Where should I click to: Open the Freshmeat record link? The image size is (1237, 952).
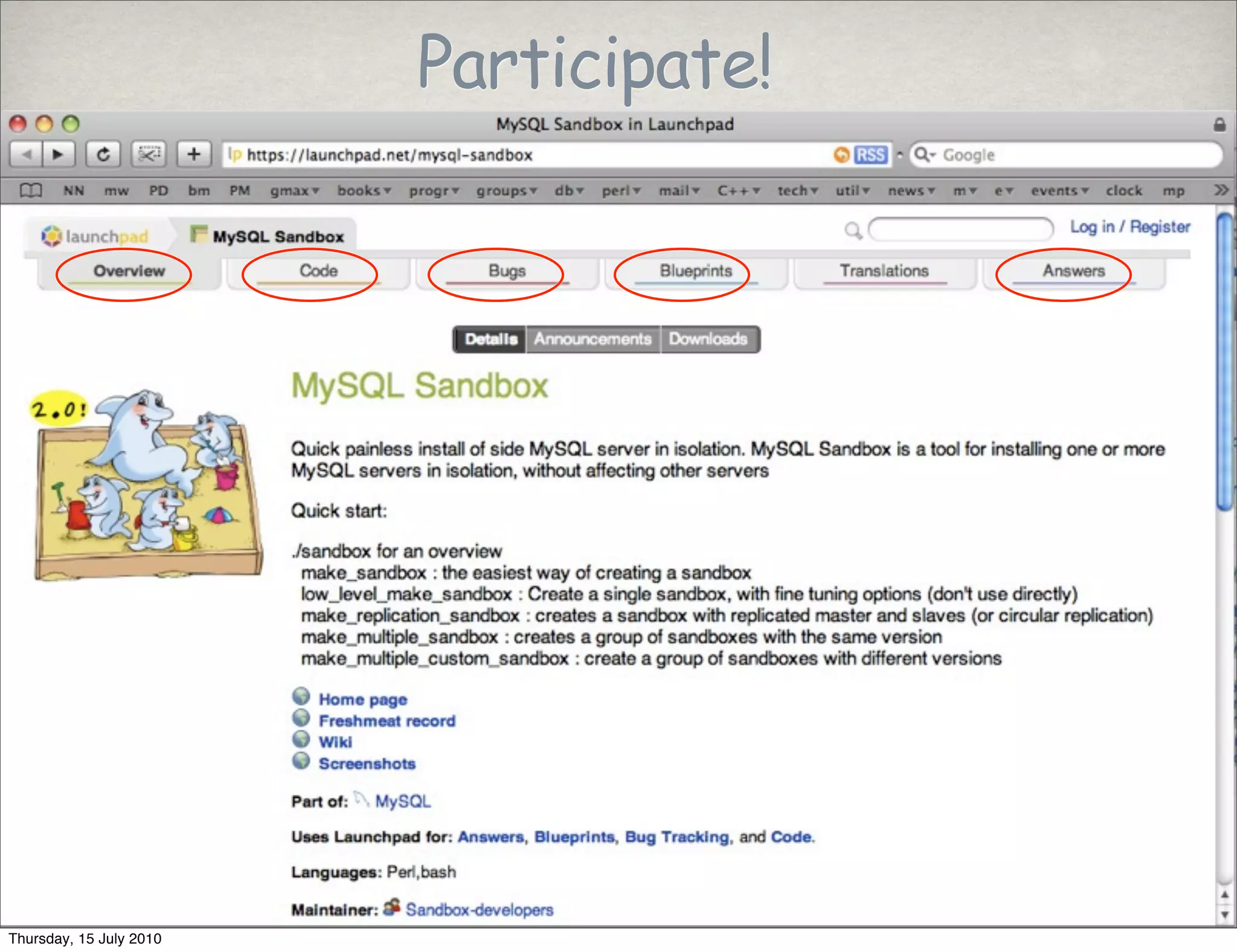[387, 721]
